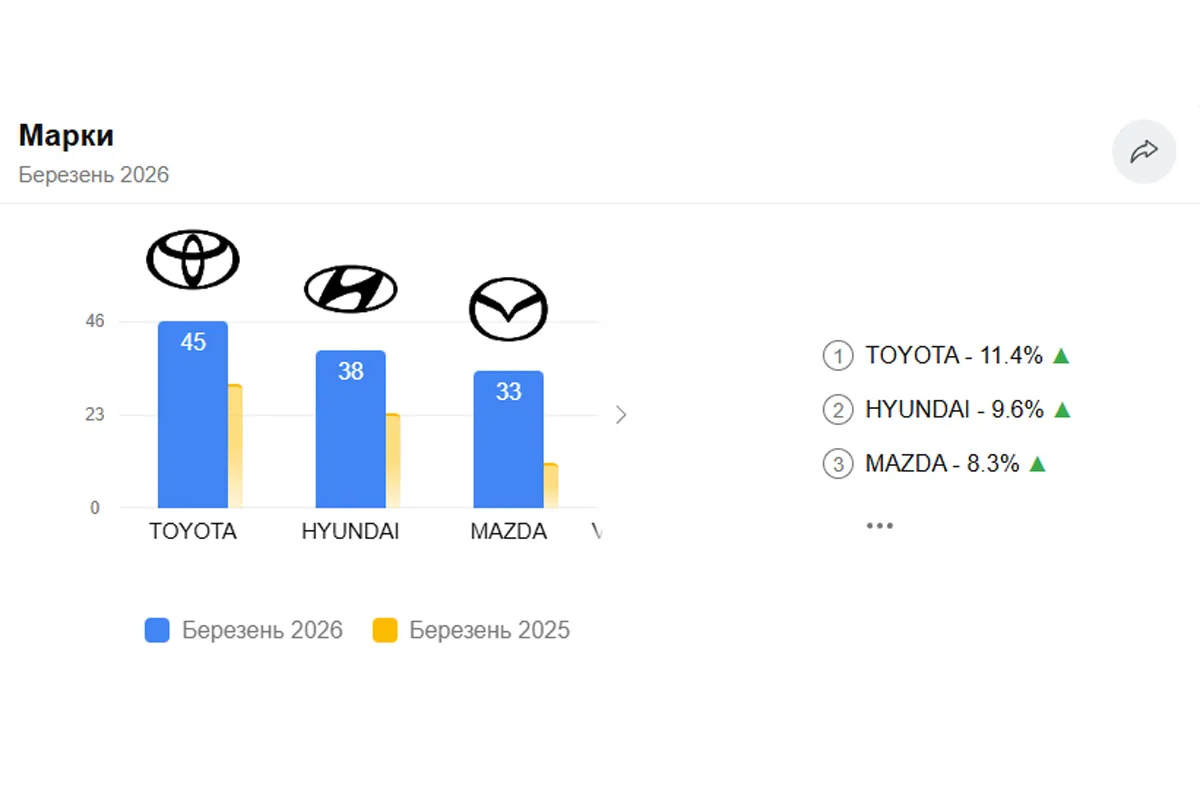Expand ranking list with three dots

coord(879,525)
